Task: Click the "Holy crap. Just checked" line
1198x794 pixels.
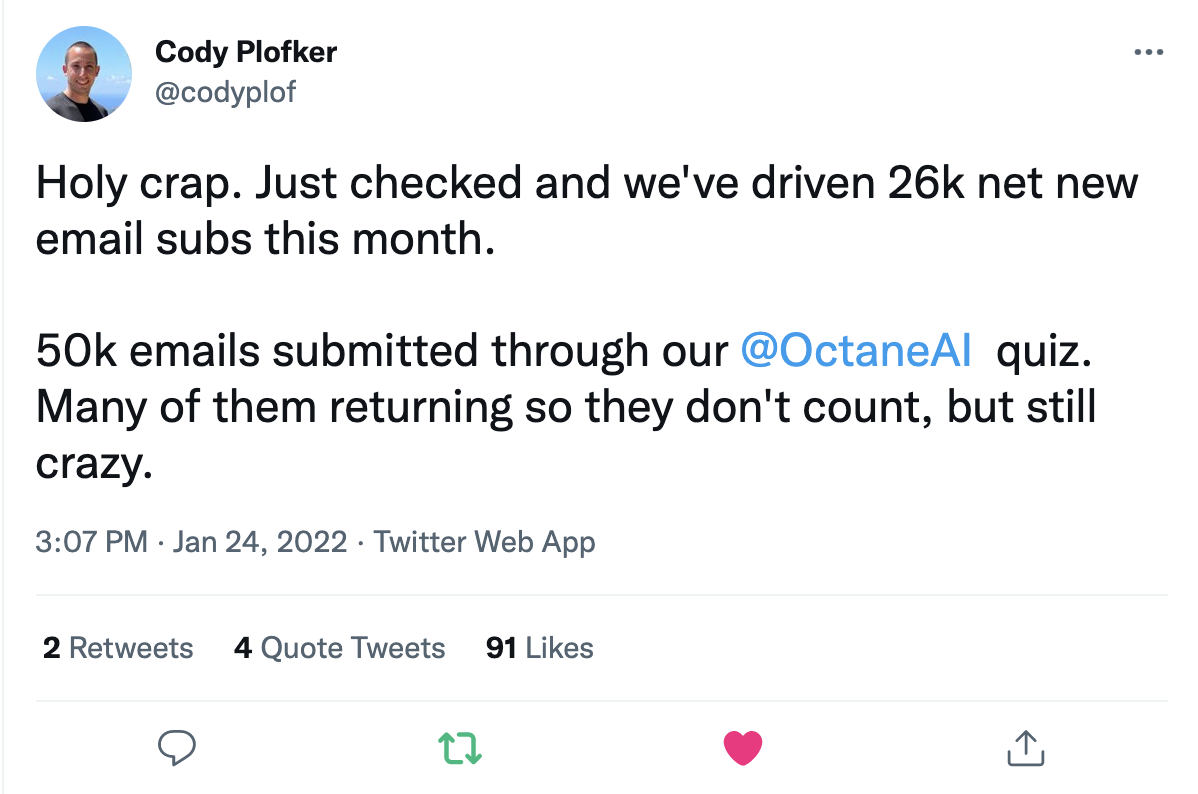Action: pyautogui.click(x=280, y=186)
